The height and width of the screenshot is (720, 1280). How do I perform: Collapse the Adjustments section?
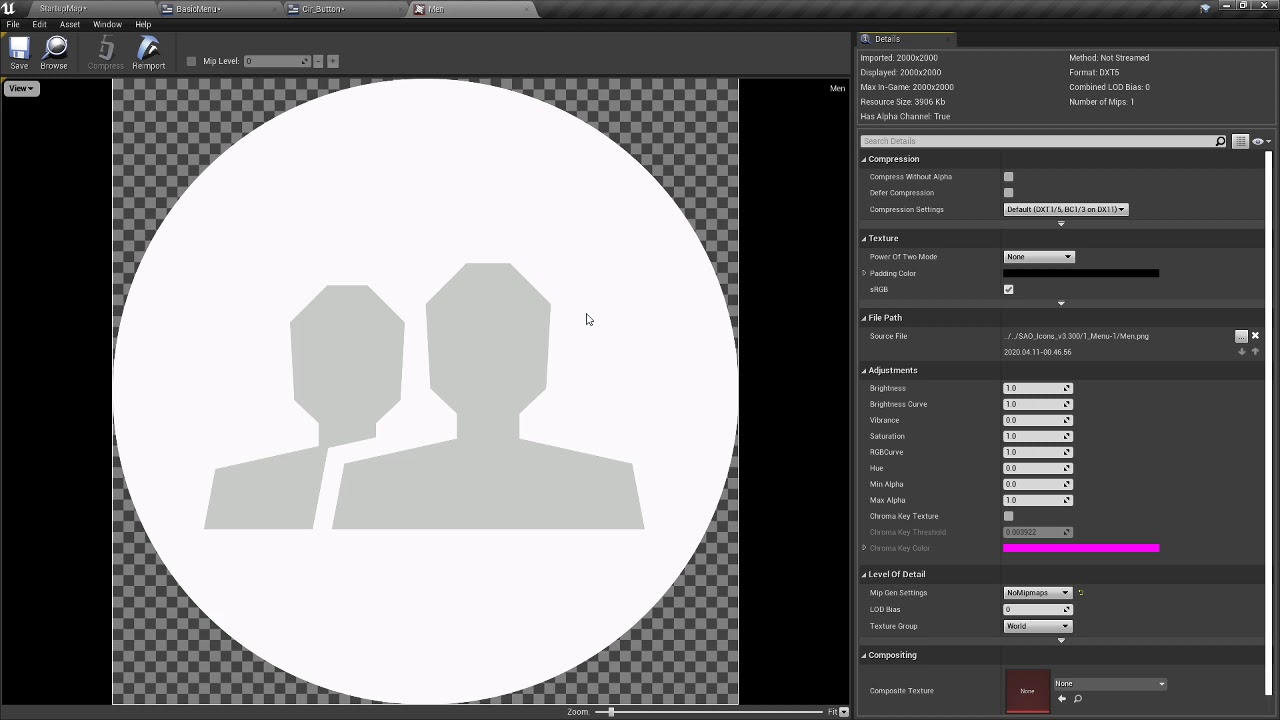pyautogui.click(x=864, y=370)
